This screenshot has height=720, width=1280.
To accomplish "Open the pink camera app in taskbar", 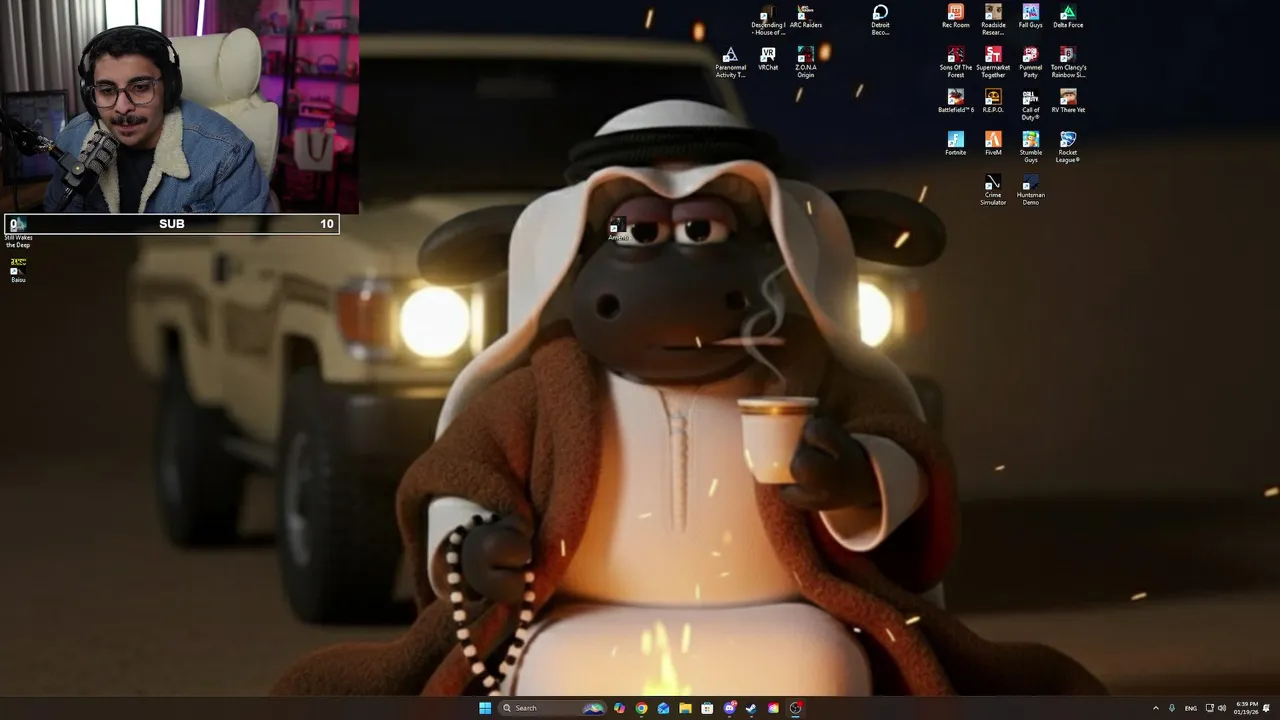I will (773, 708).
